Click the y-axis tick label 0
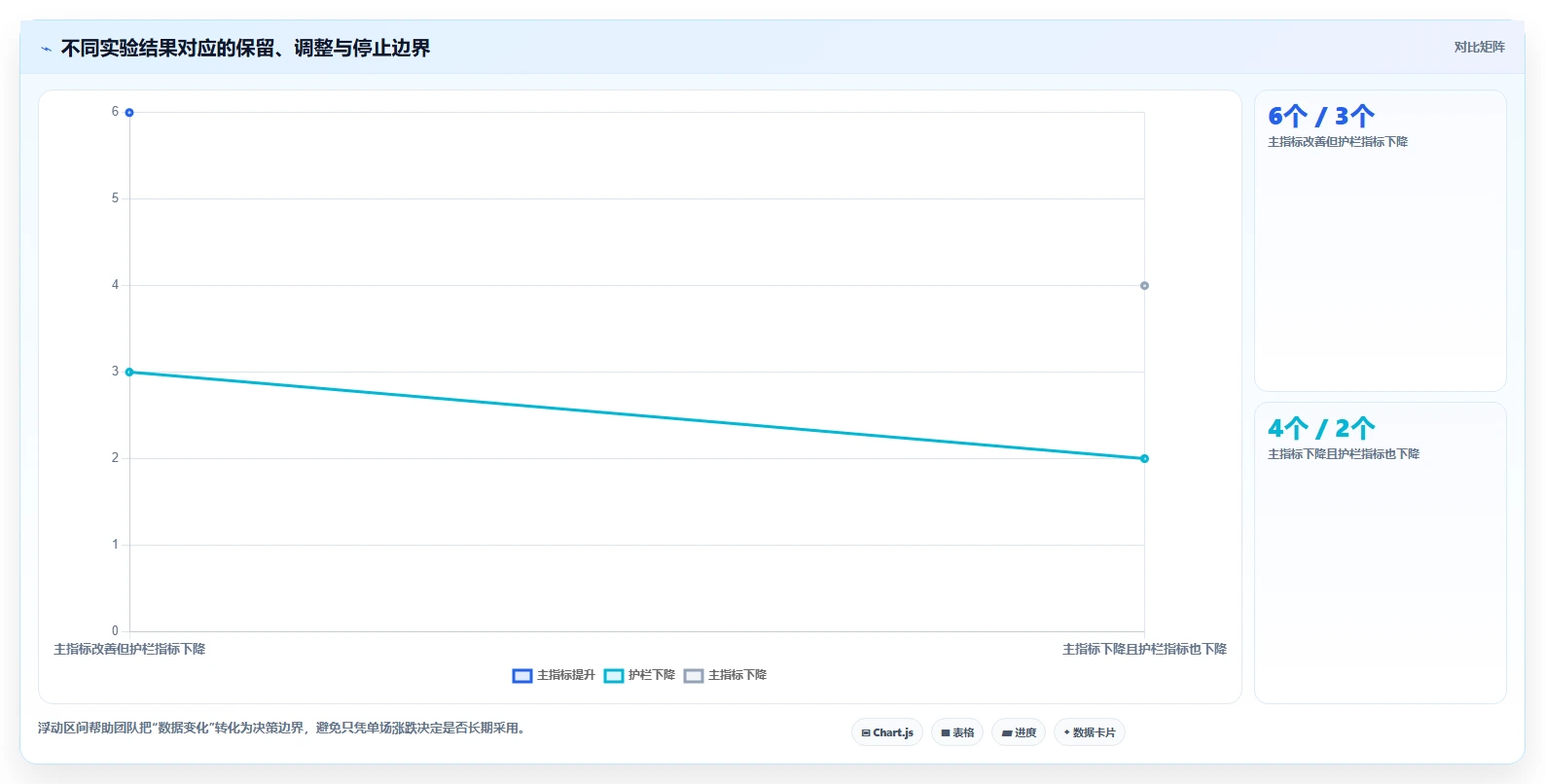1545x784 pixels. click(x=115, y=631)
